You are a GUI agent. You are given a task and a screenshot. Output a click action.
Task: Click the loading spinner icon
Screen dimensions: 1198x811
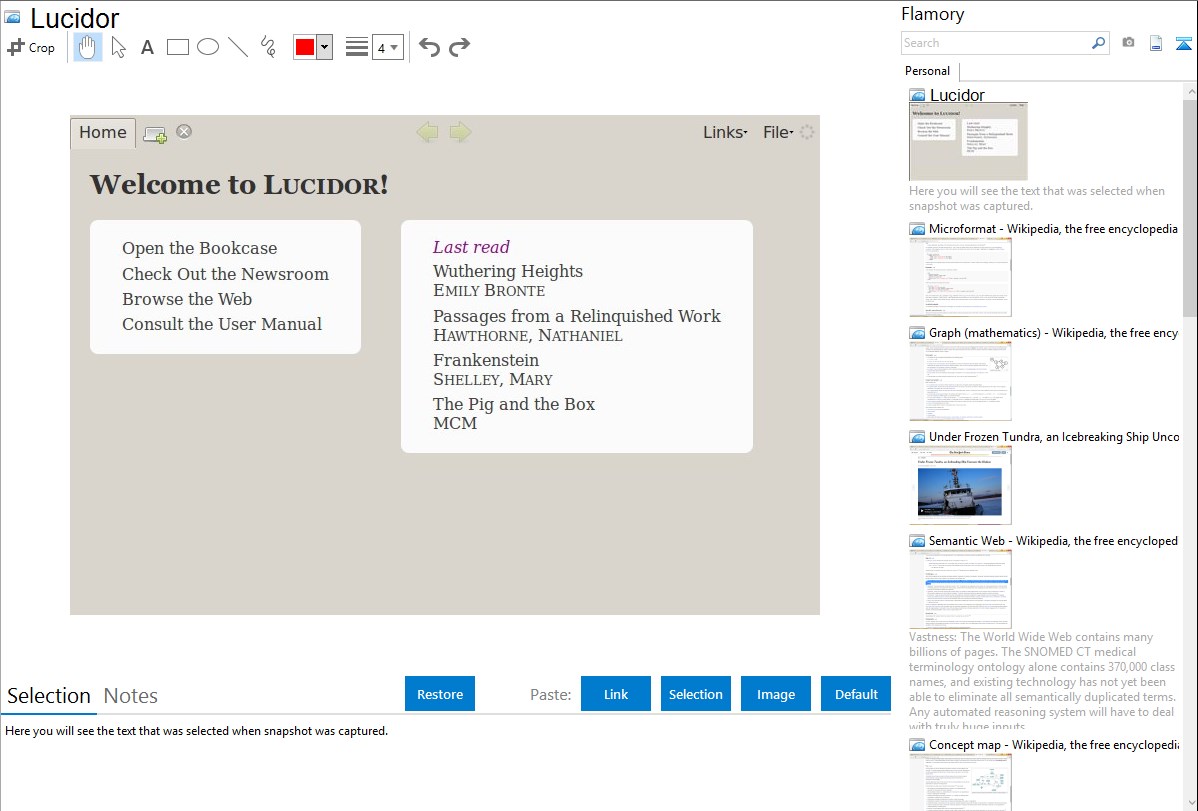point(807,132)
